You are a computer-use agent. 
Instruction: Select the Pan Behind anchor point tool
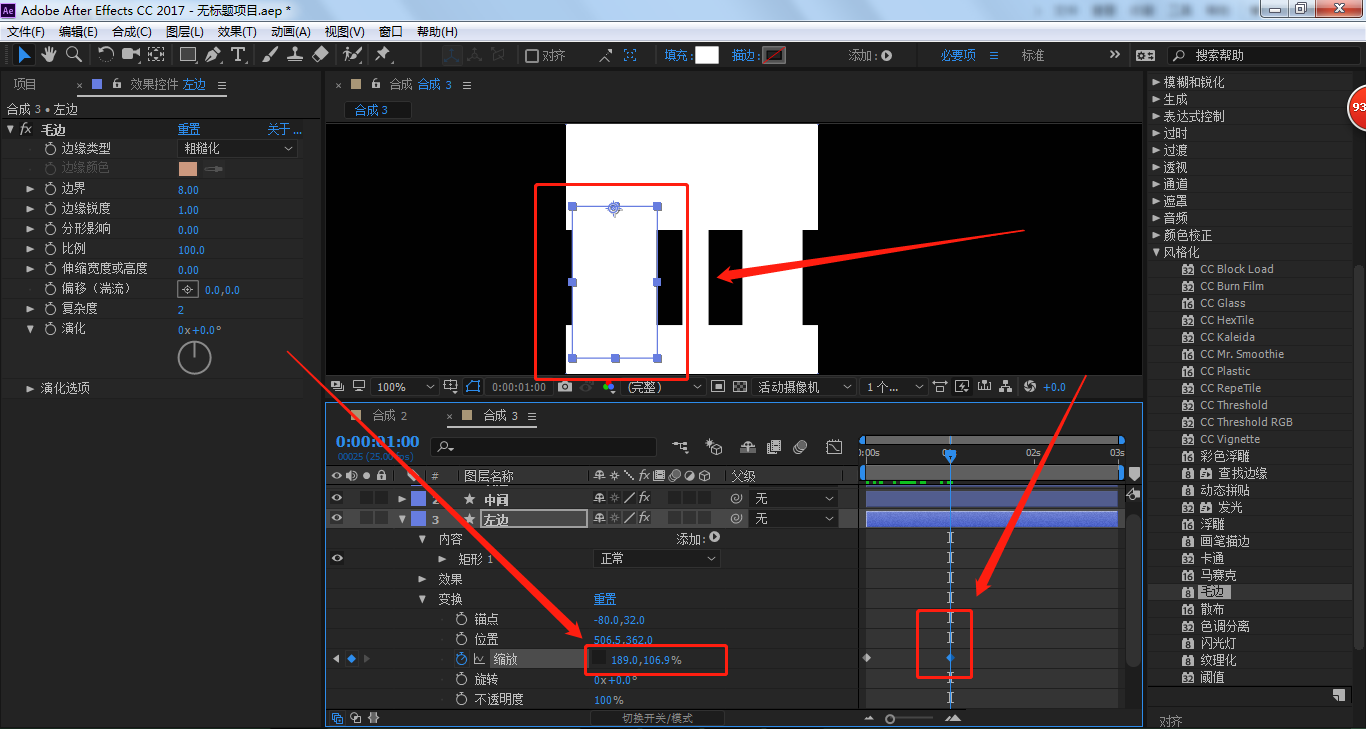(157, 55)
